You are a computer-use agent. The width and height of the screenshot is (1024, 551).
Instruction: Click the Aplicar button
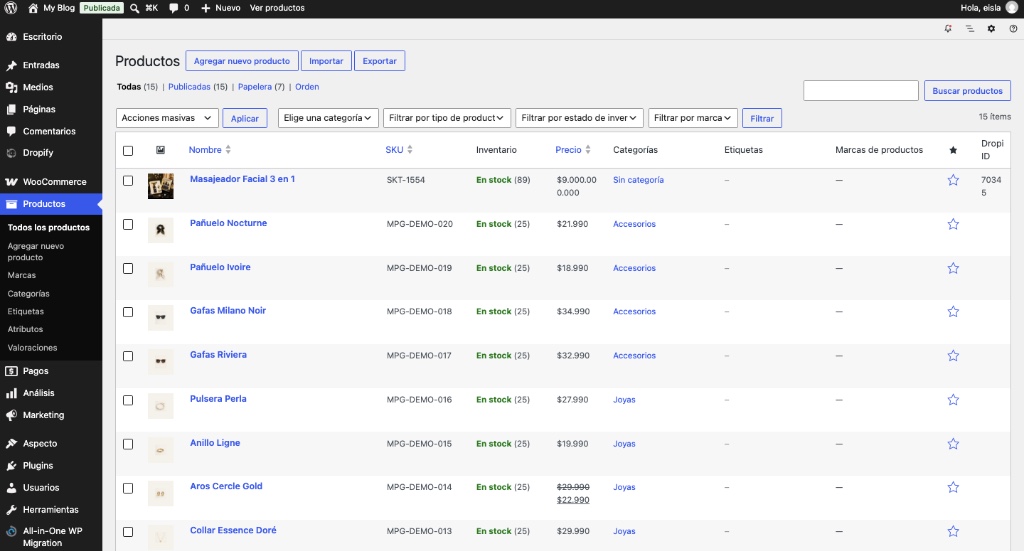click(245, 118)
